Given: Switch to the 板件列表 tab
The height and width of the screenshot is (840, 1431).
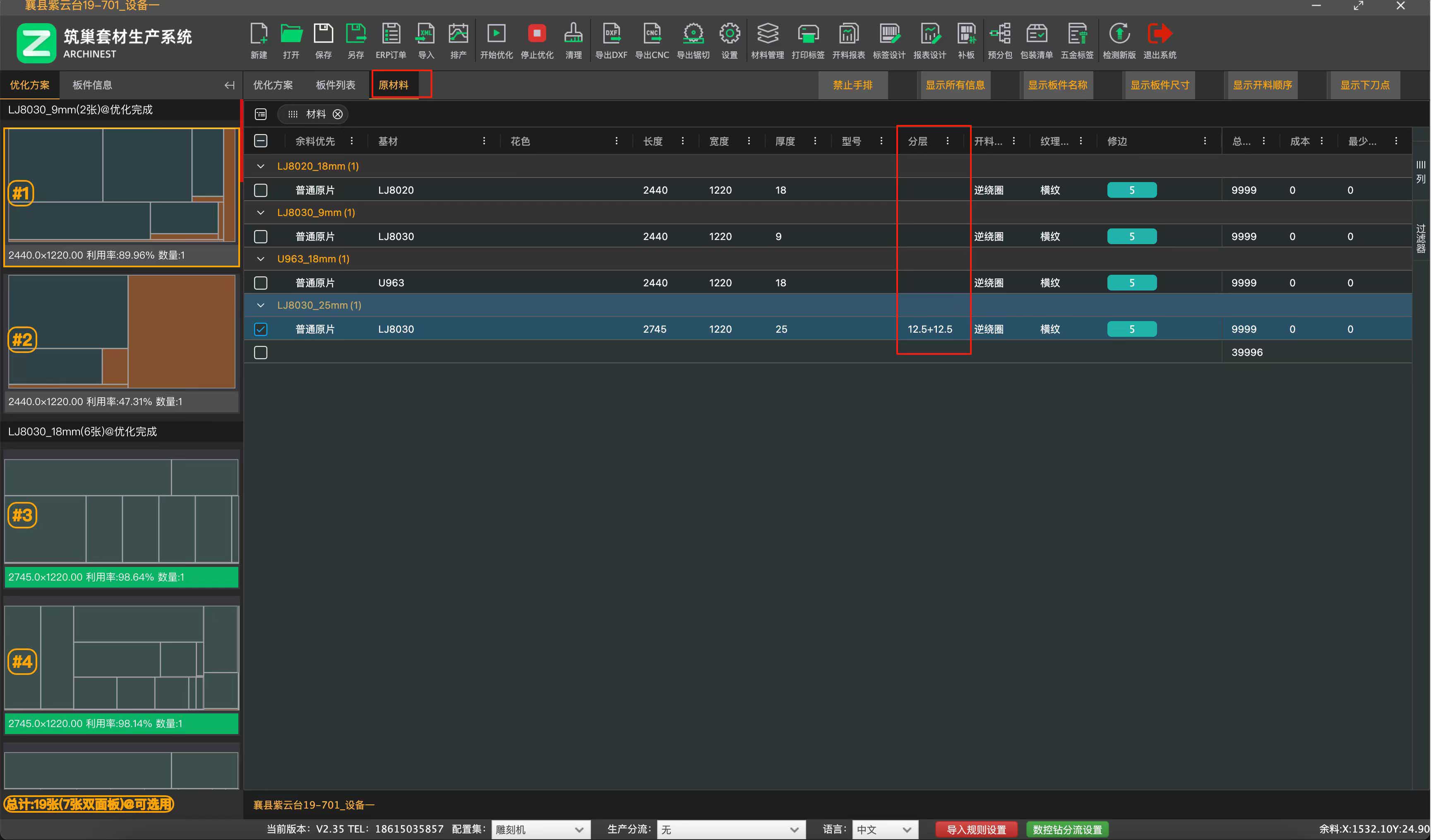Looking at the screenshot, I should [x=335, y=85].
